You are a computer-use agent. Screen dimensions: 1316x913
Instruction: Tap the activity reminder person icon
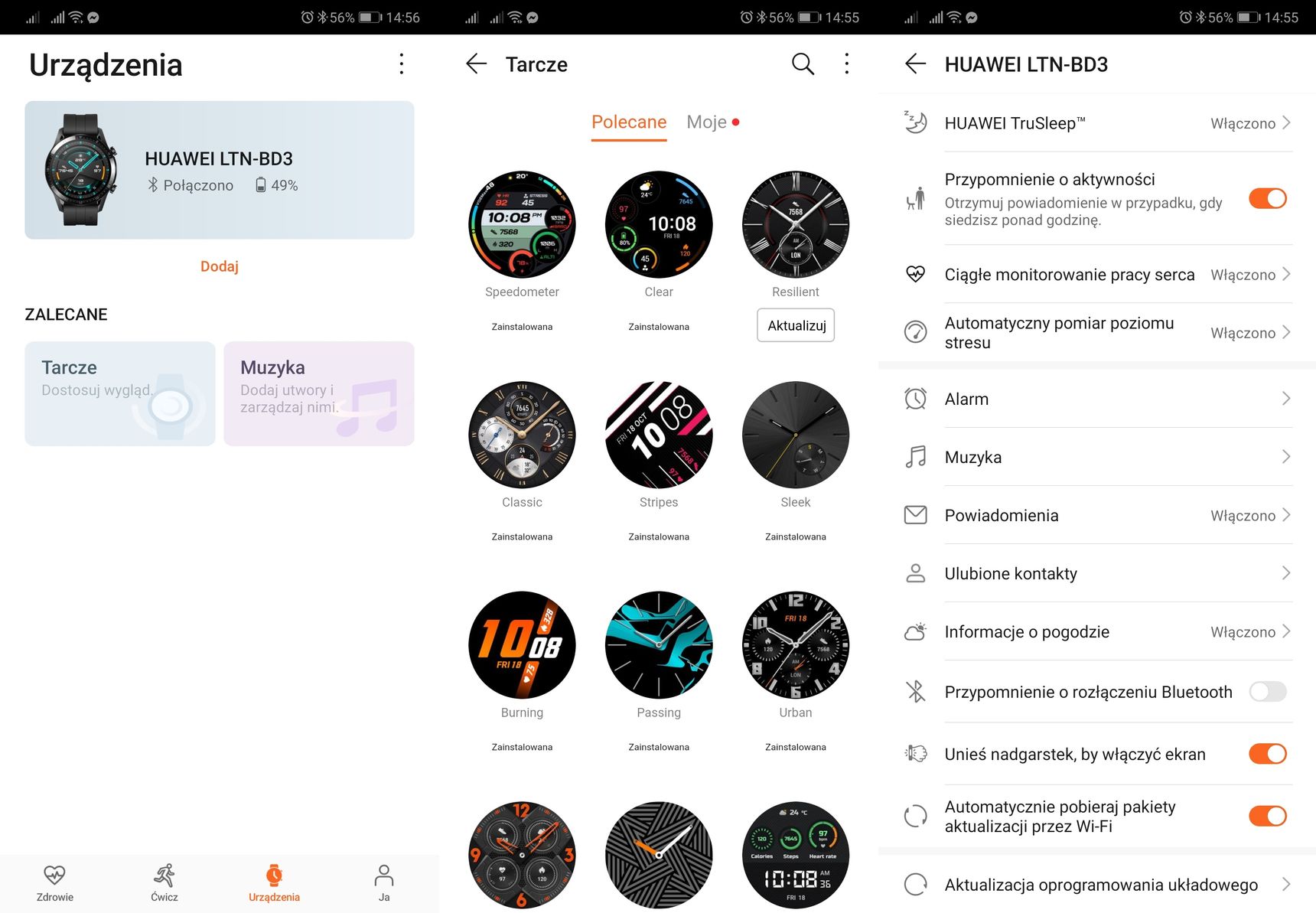coord(915,199)
